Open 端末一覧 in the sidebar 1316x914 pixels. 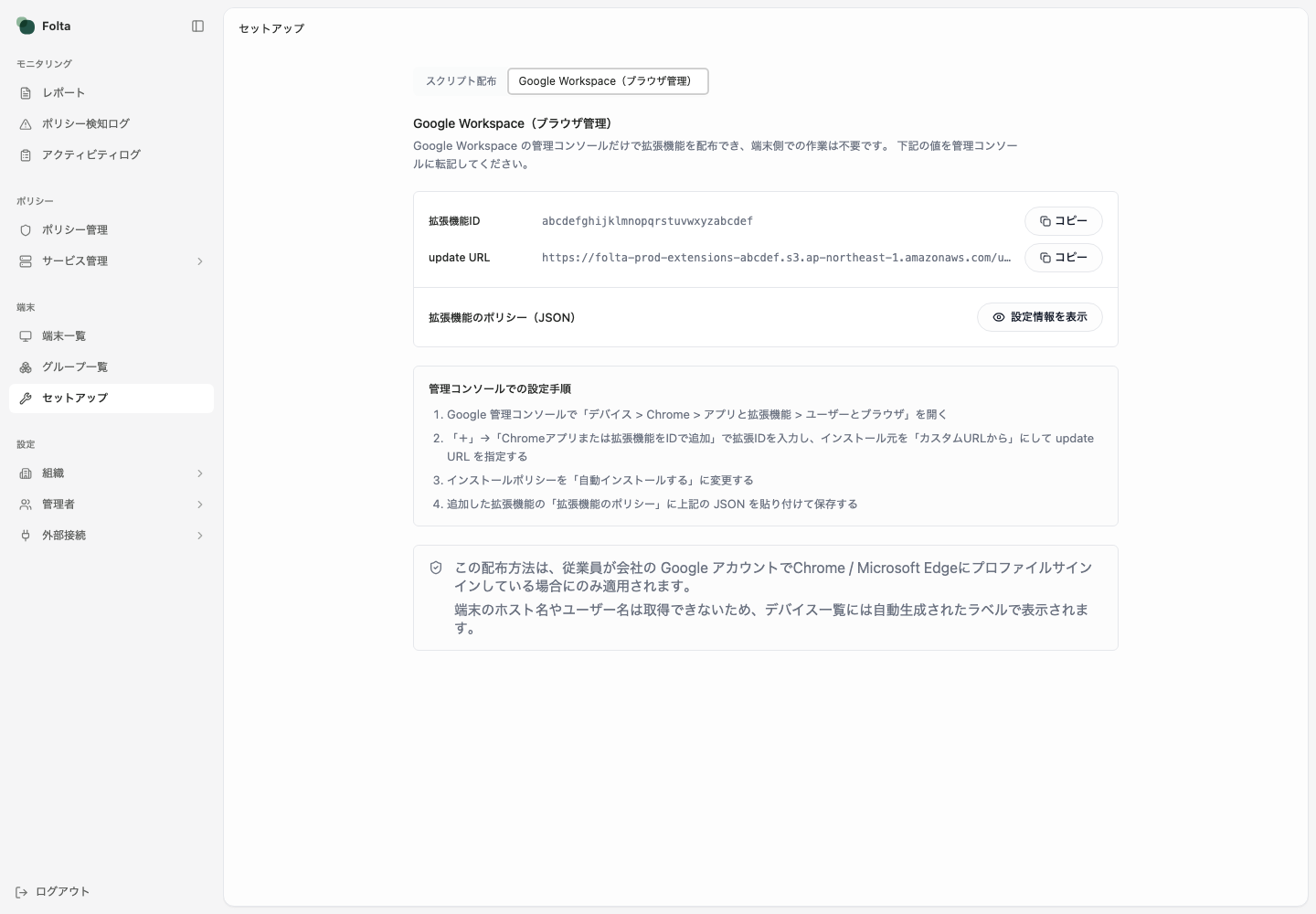111,336
